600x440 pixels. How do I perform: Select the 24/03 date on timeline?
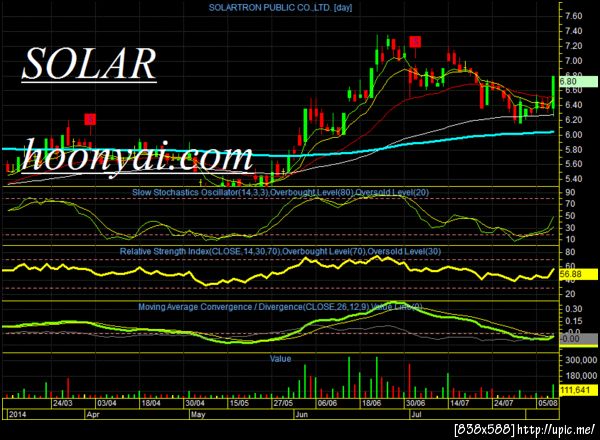tap(62, 403)
